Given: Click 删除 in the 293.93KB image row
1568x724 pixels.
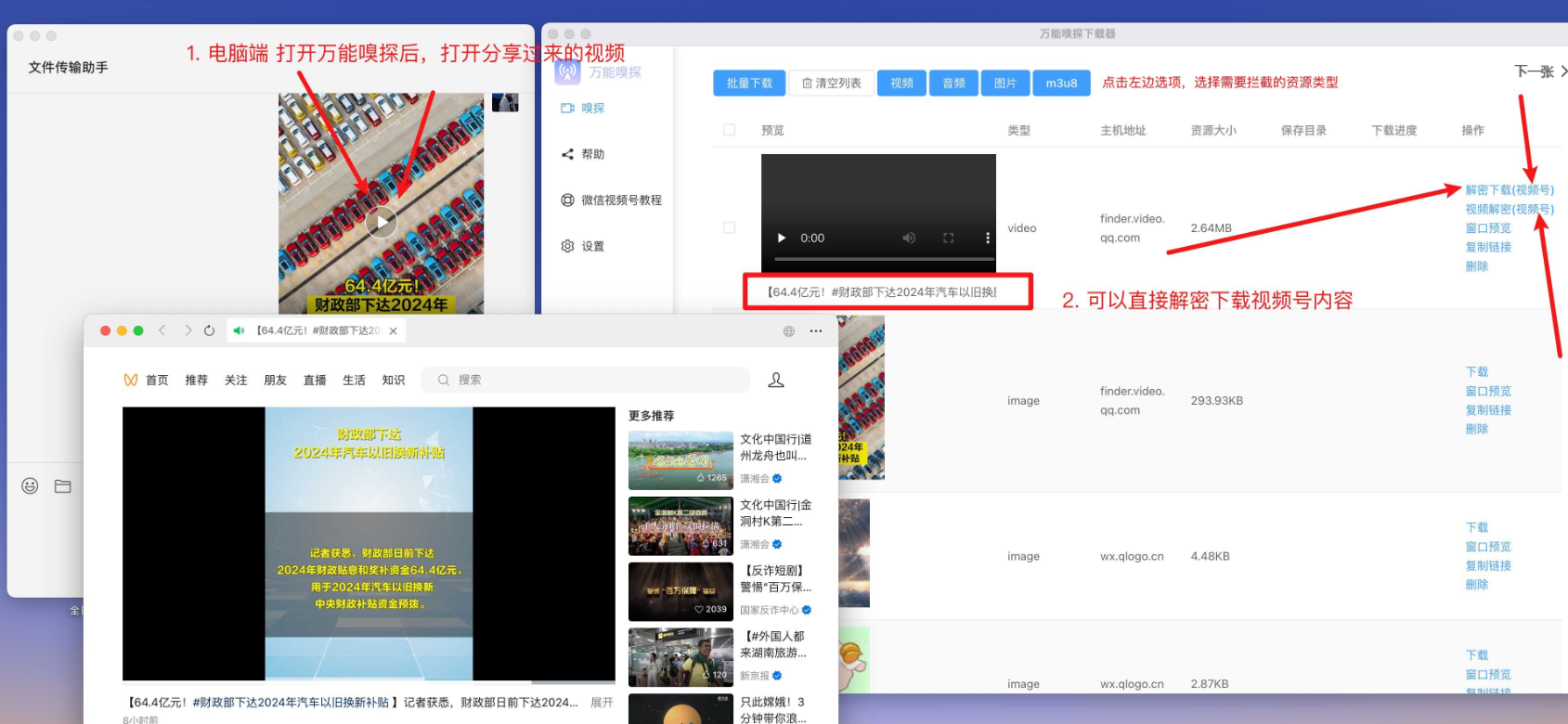Looking at the screenshot, I should 1476,429.
